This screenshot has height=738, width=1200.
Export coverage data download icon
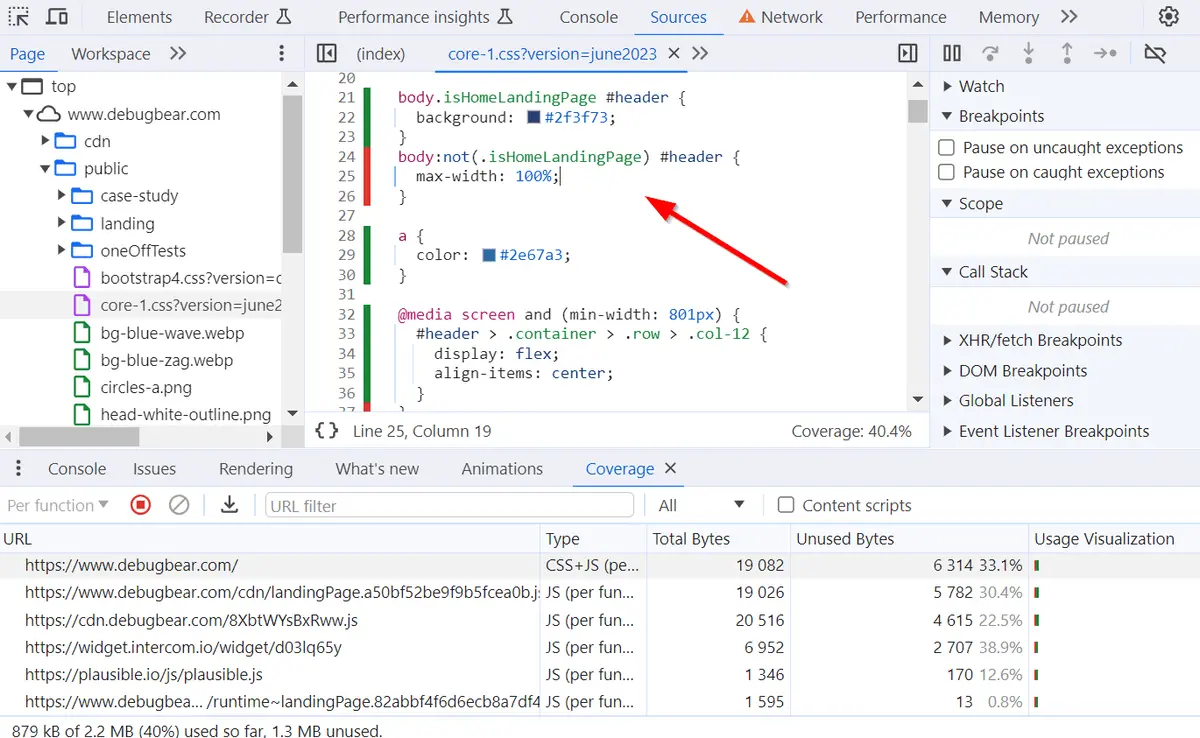(229, 505)
